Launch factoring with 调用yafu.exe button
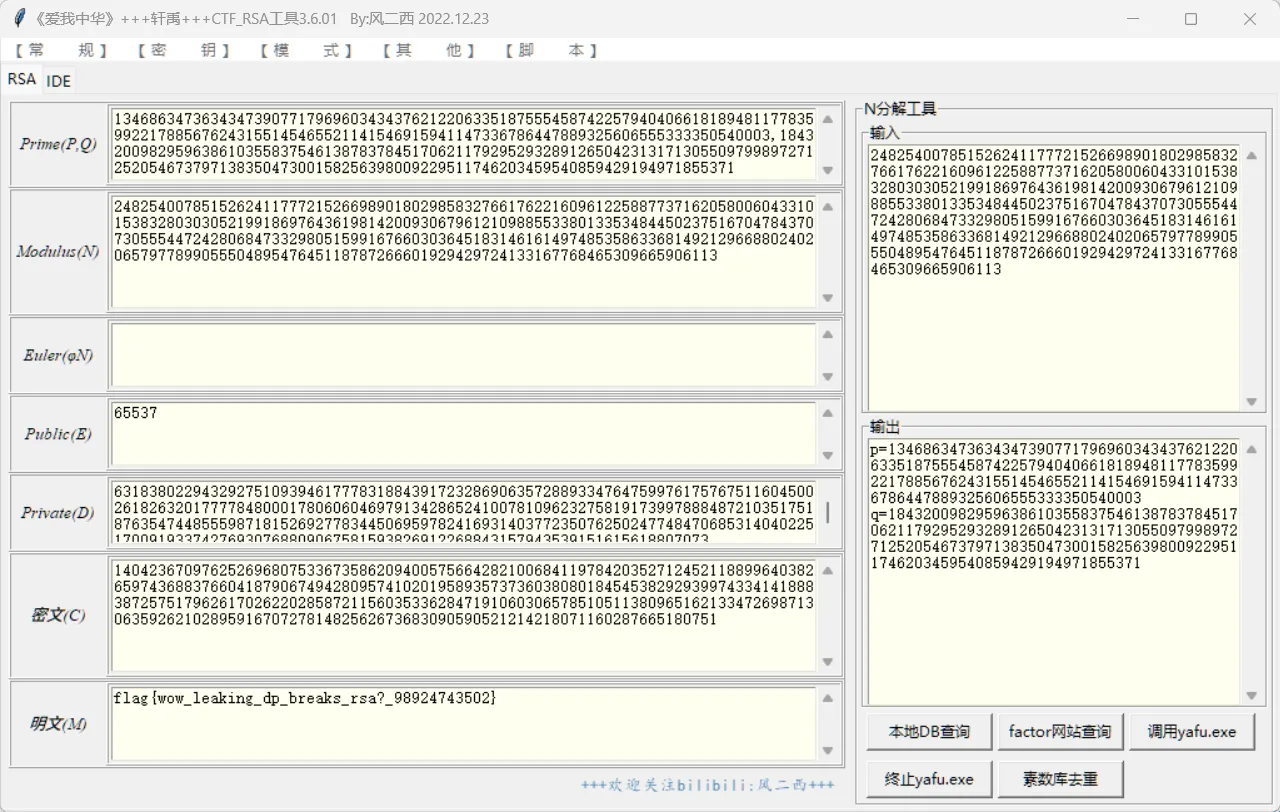The width and height of the screenshot is (1280, 812). point(1191,732)
